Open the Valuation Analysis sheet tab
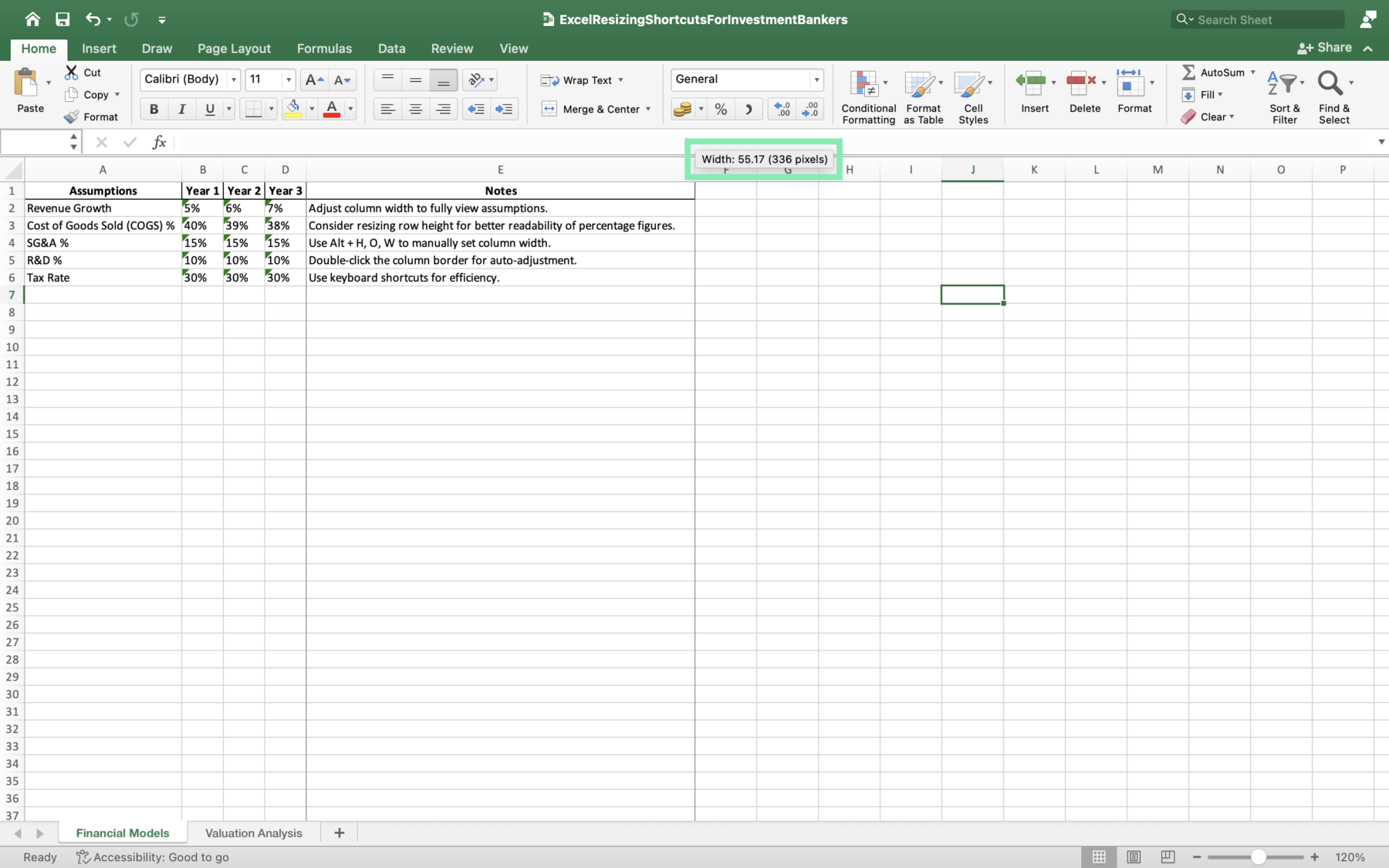The image size is (1389, 868). point(253,833)
